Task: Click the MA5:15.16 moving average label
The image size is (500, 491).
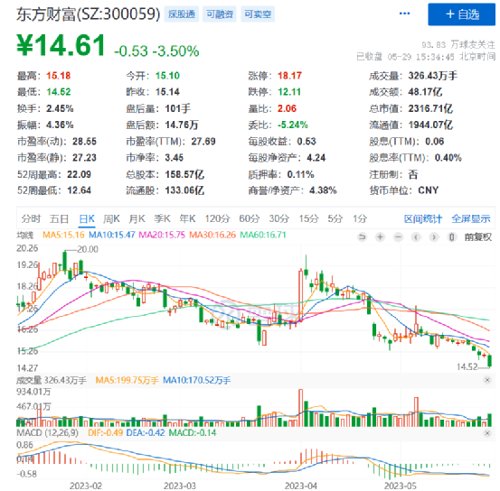Action: coord(63,235)
